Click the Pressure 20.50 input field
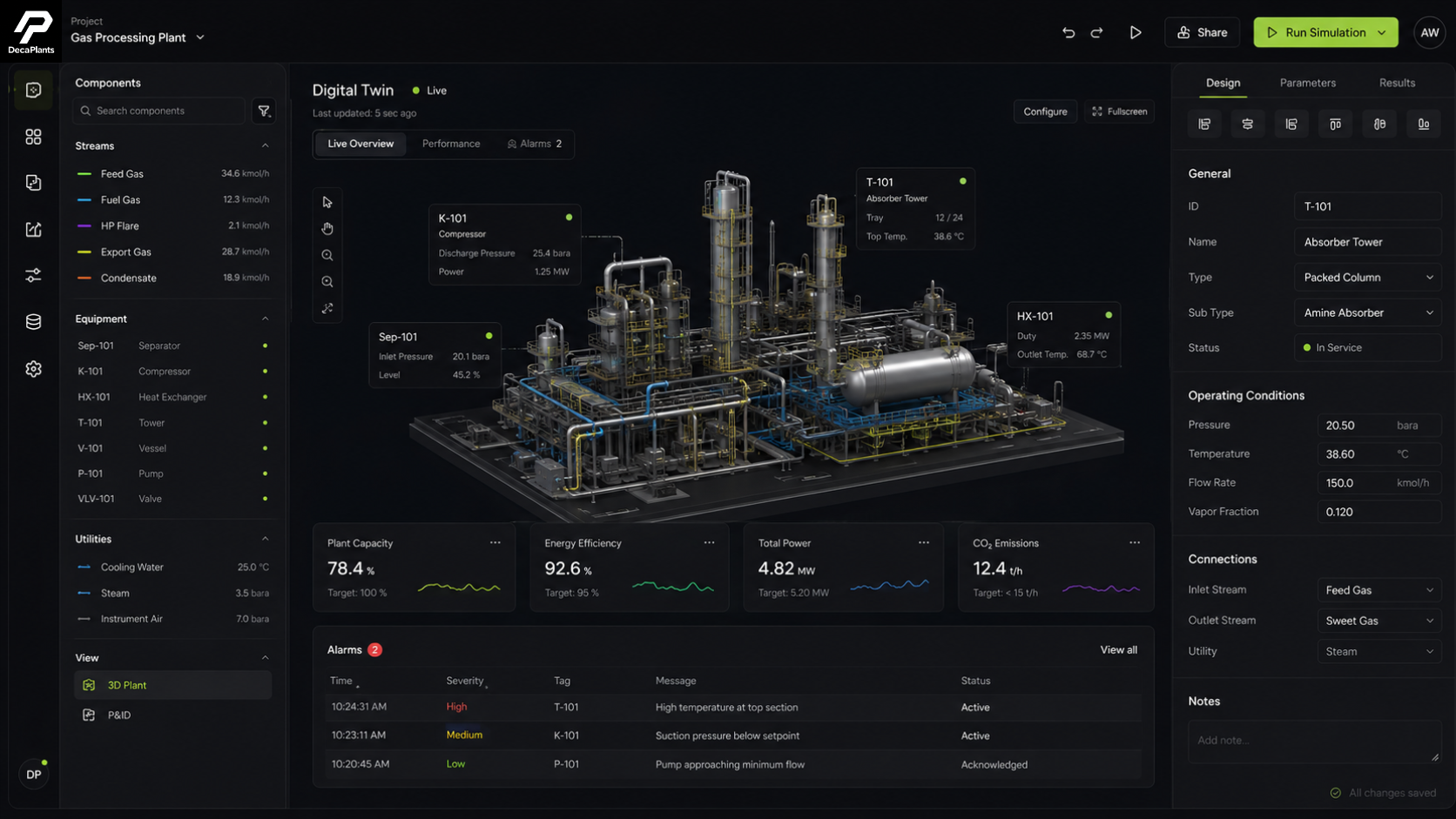The height and width of the screenshot is (819, 1456). pos(1378,426)
